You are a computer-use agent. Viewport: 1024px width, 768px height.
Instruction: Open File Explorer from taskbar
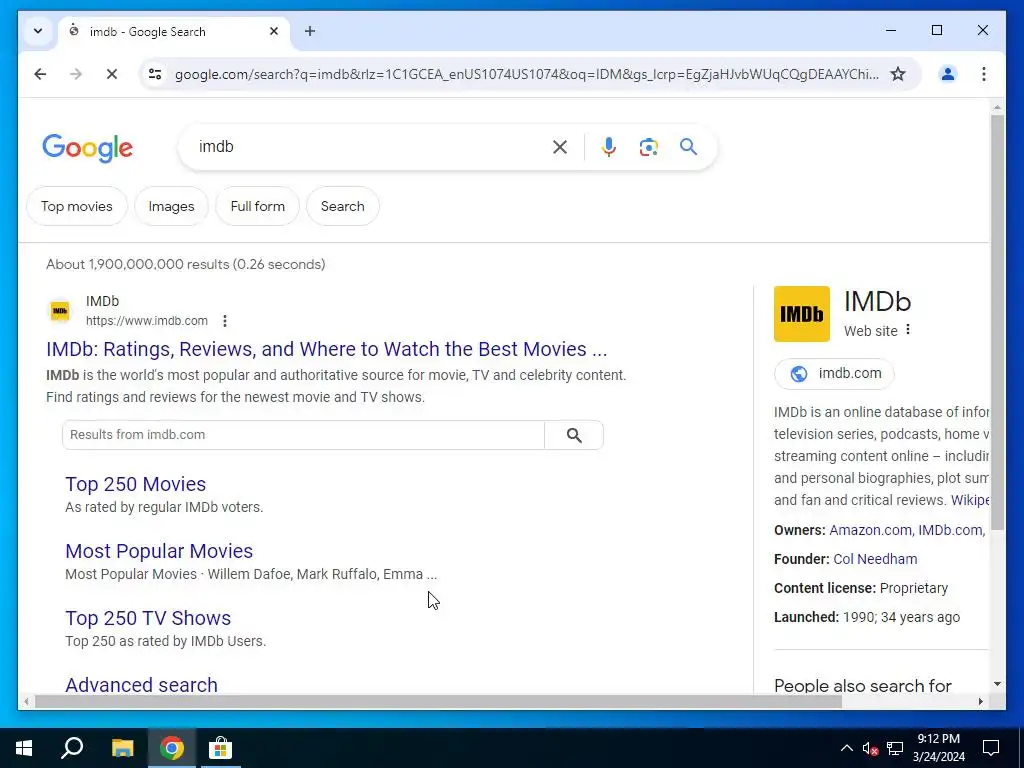tap(122, 748)
